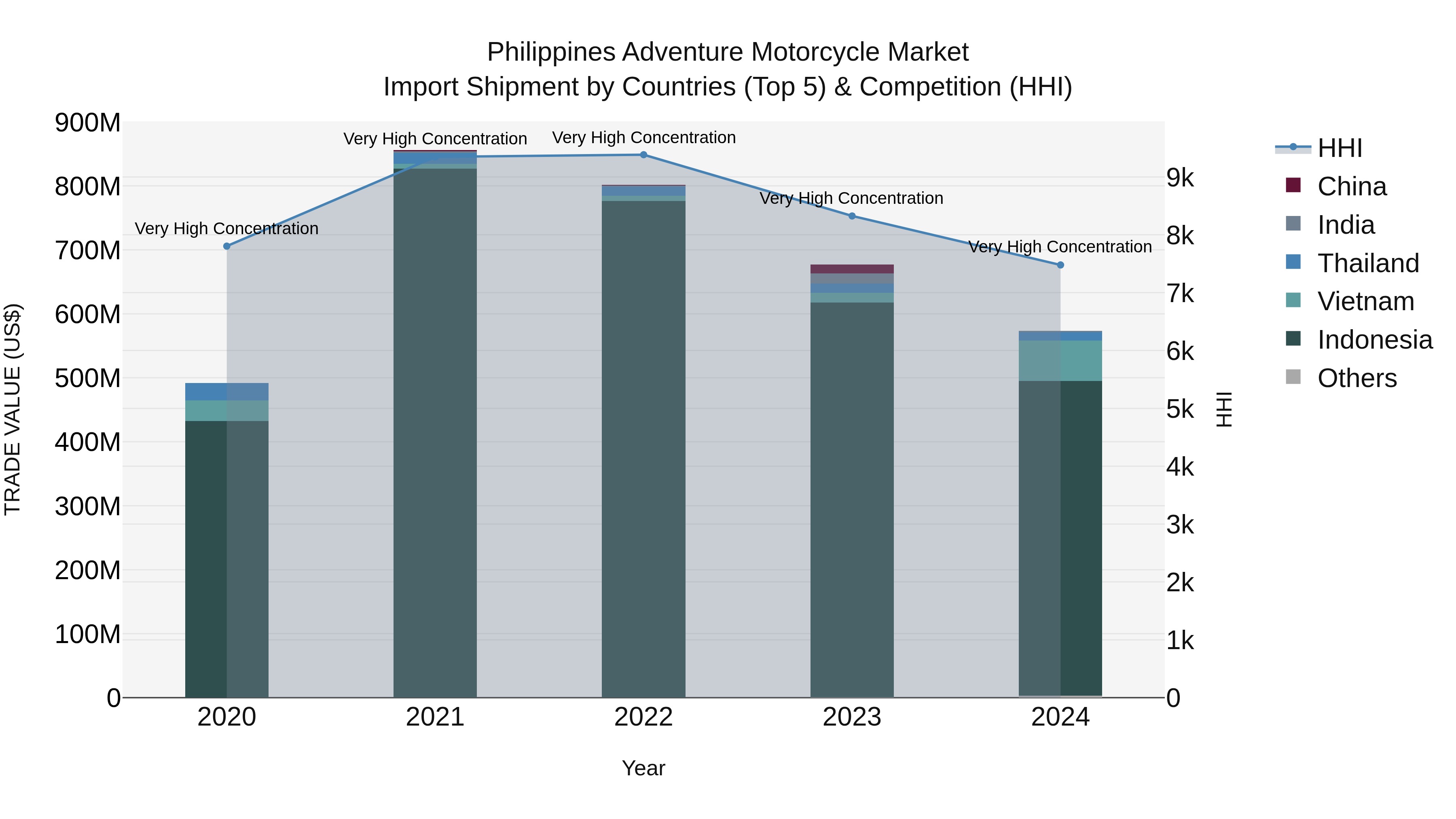Click the 2023 Indonesia bar segment

click(852, 499)
